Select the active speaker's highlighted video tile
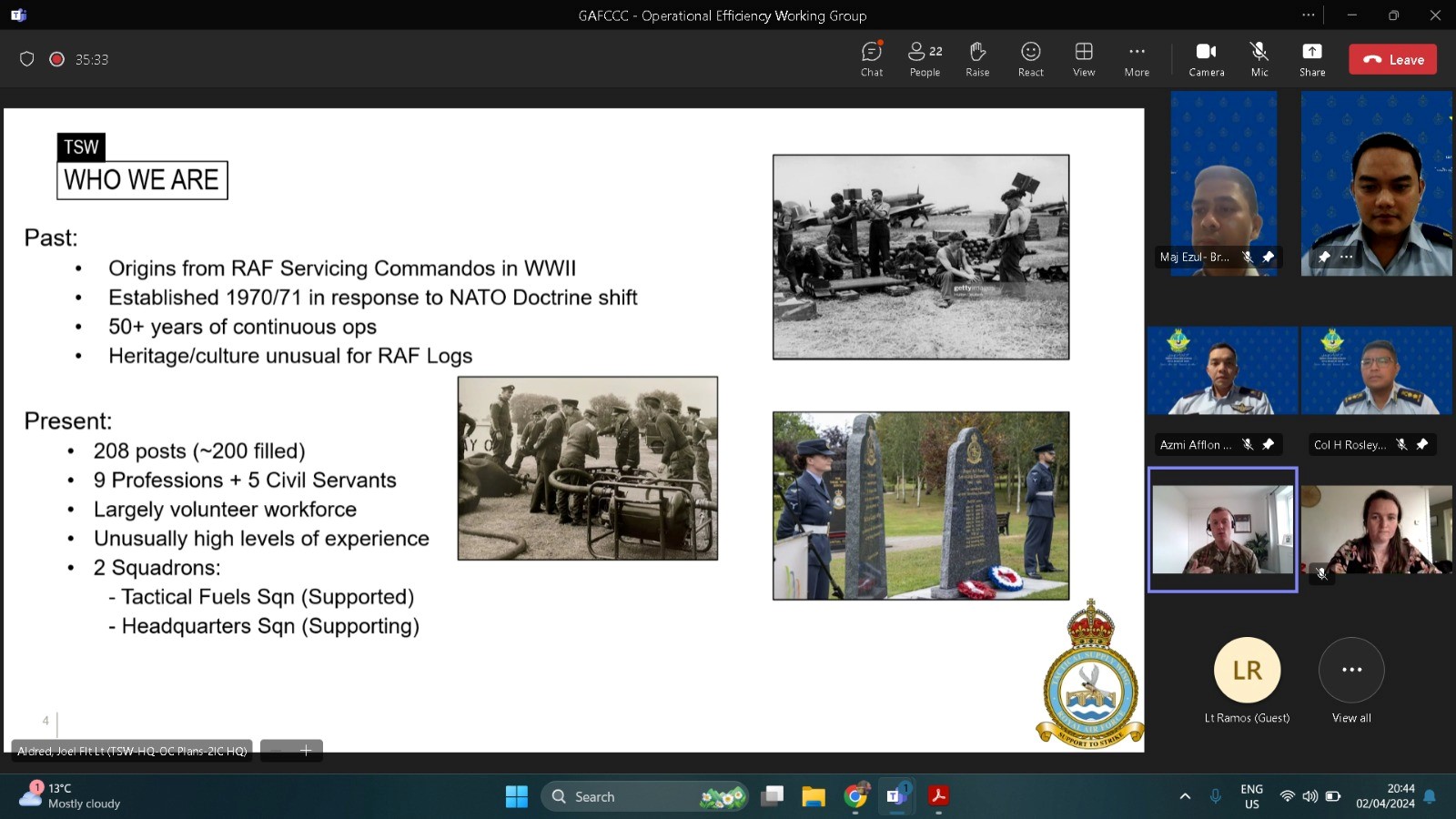This screenshot has height=819, width=1456. coord(1223,530)
